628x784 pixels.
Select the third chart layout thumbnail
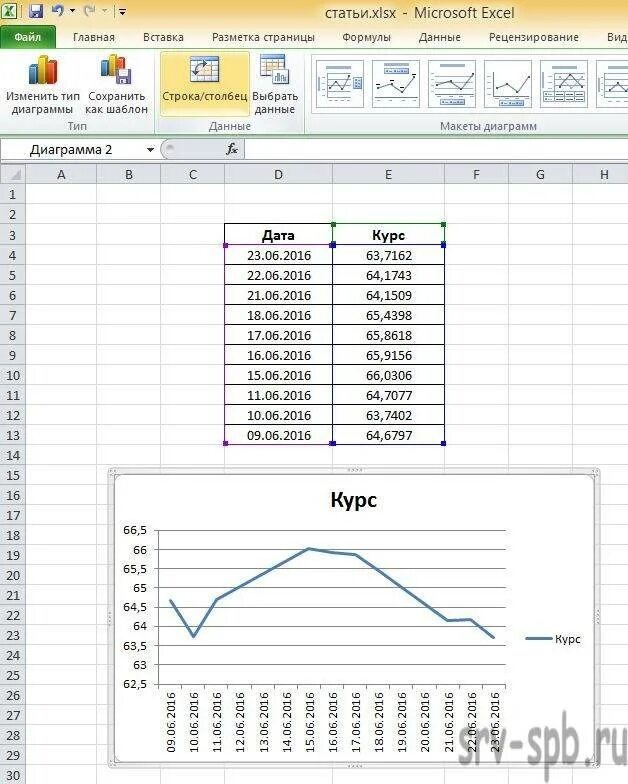[452, 84]
